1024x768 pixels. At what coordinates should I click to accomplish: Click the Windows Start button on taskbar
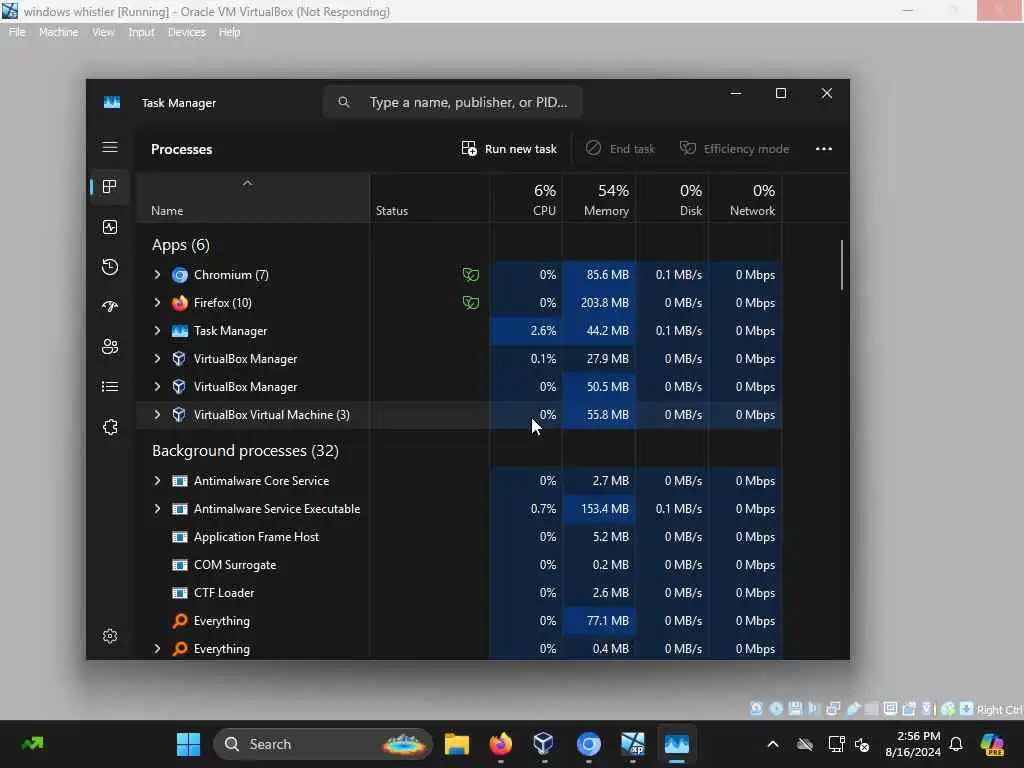coord(189,744)
